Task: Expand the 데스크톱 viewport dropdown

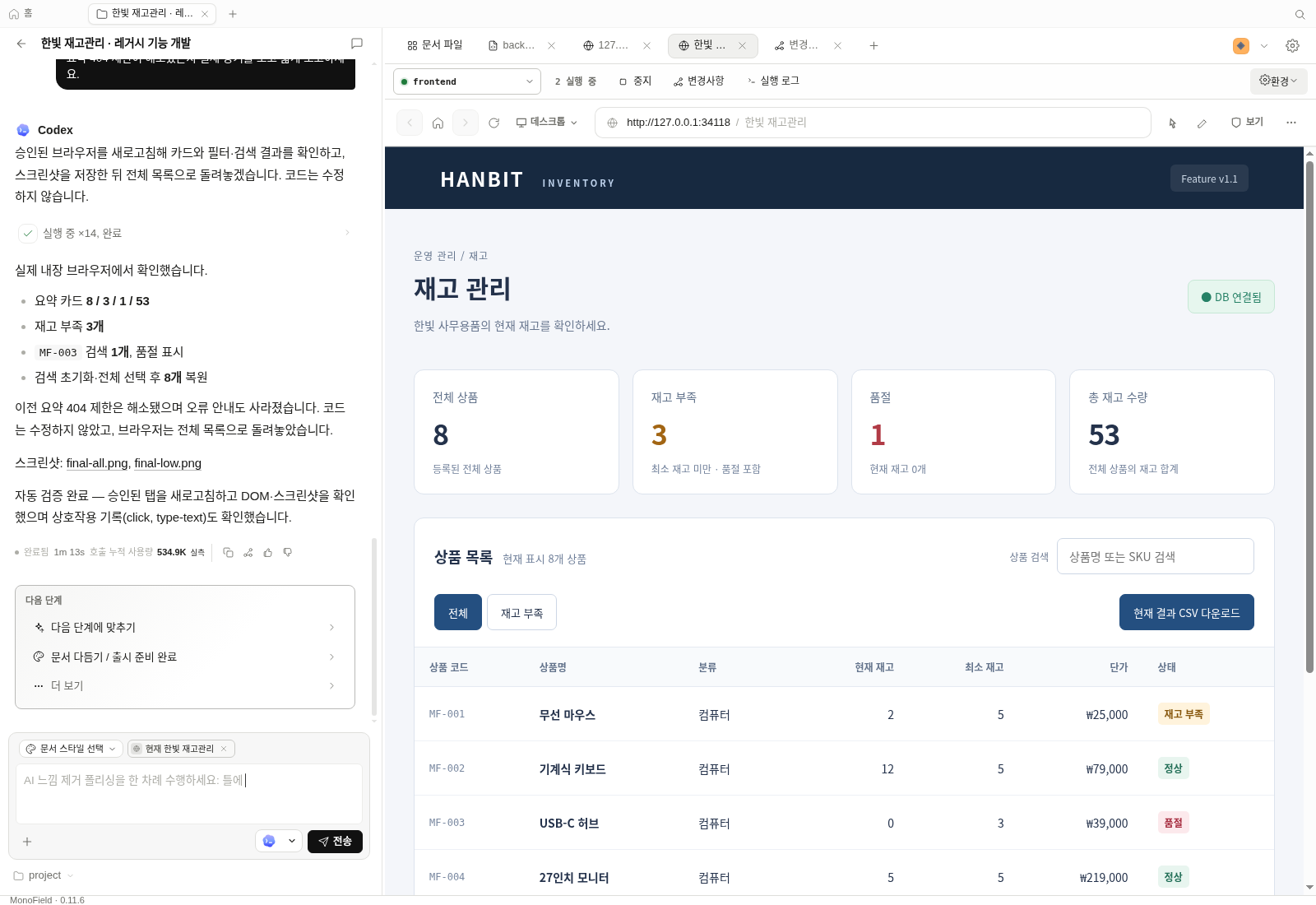Action: pos(546,123)
